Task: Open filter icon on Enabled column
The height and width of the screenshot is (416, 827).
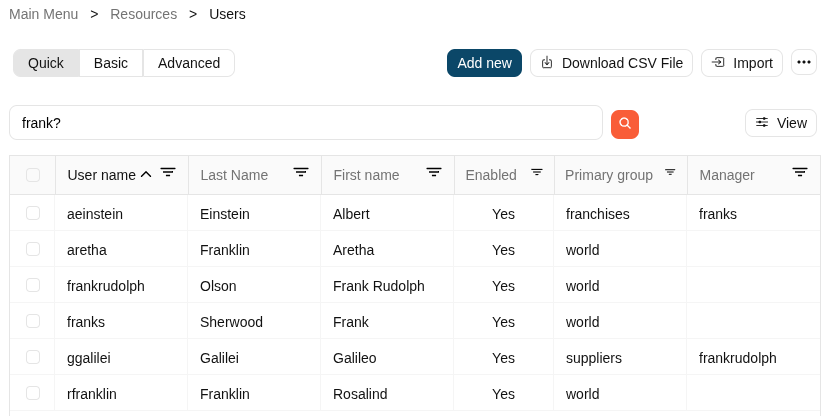Action: 537,173
